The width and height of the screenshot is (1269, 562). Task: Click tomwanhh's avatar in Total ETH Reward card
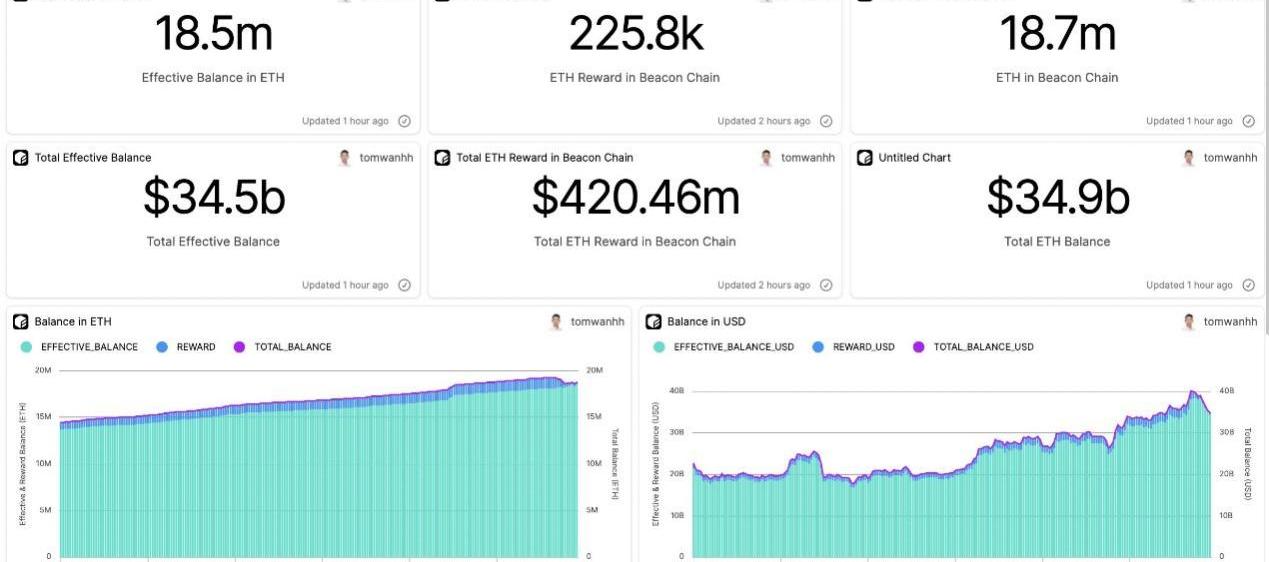[767, 158]
